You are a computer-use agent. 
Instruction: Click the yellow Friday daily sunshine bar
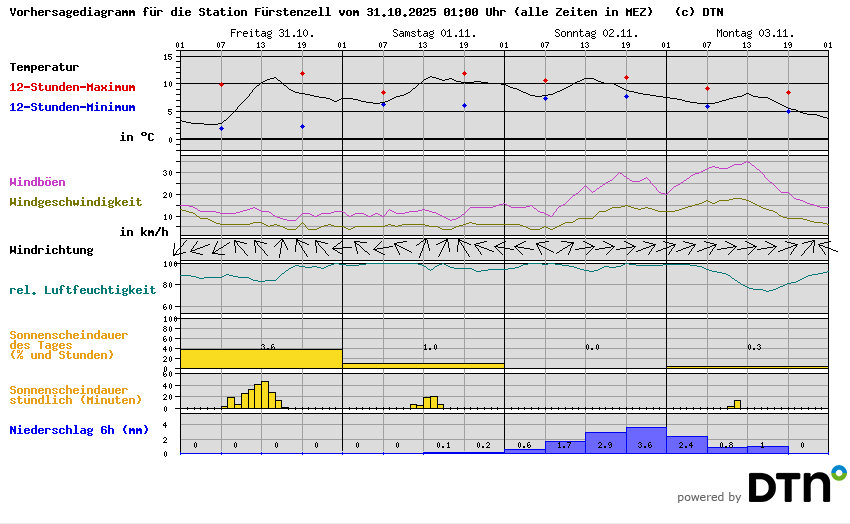tap(261, 358)
